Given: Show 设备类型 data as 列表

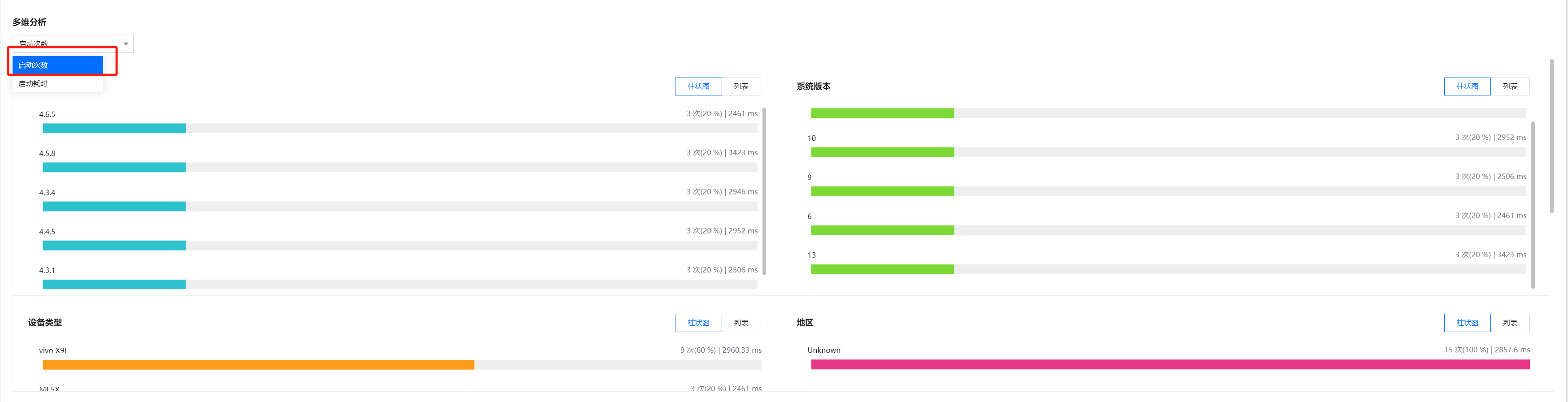Looking at the screenshot, I should (x=741, y=323).
